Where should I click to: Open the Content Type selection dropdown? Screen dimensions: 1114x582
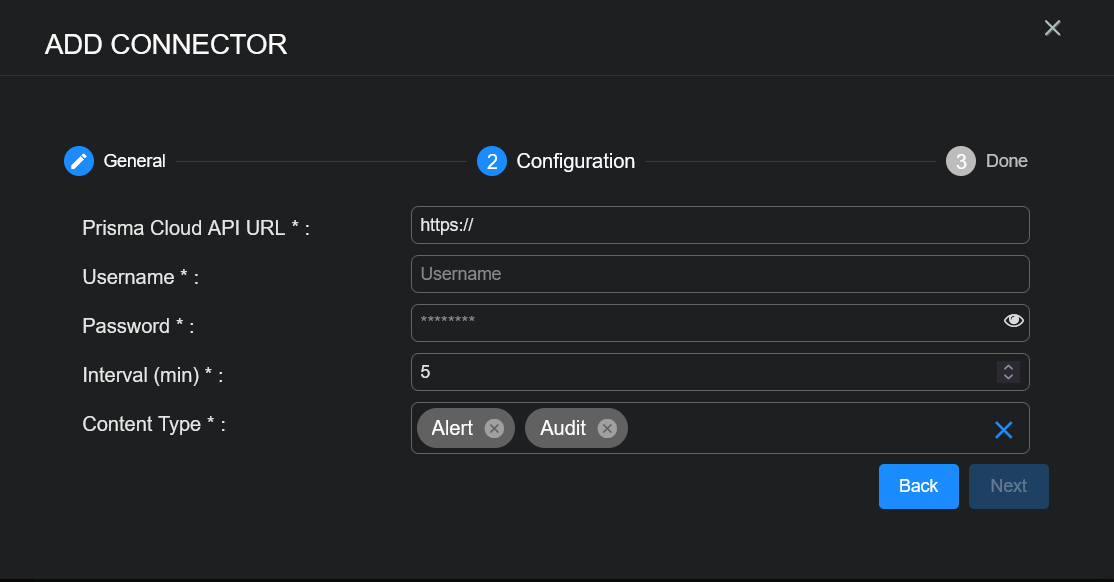pyautogui.click(x=800, y=428)
